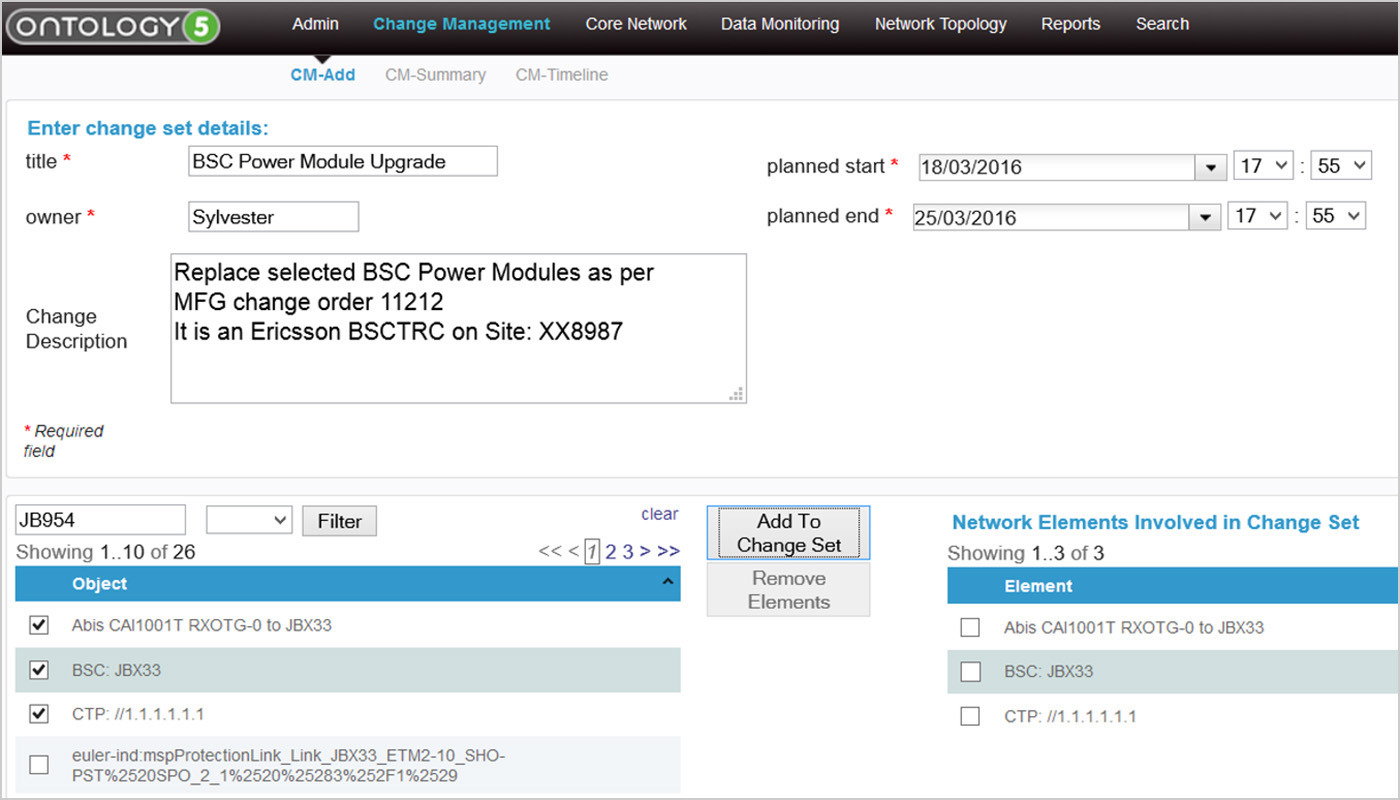
Task: Open the planned end hour dropdown
Action: click(x=1257, y=216)
